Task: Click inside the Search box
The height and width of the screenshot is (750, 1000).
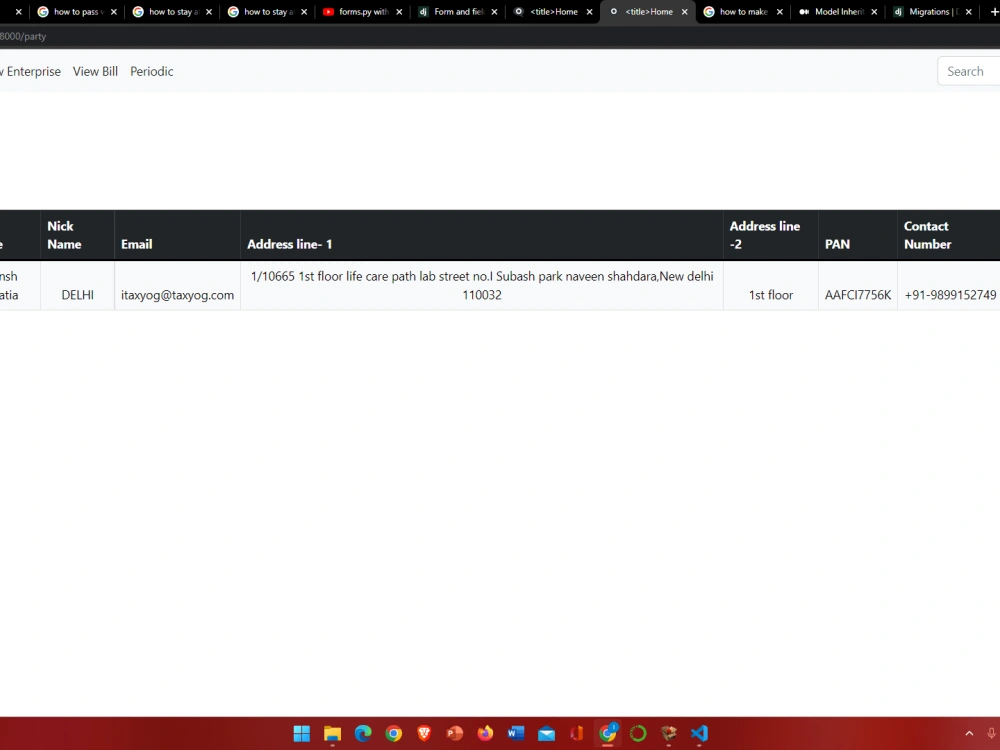Action: (x=966, y=71)
